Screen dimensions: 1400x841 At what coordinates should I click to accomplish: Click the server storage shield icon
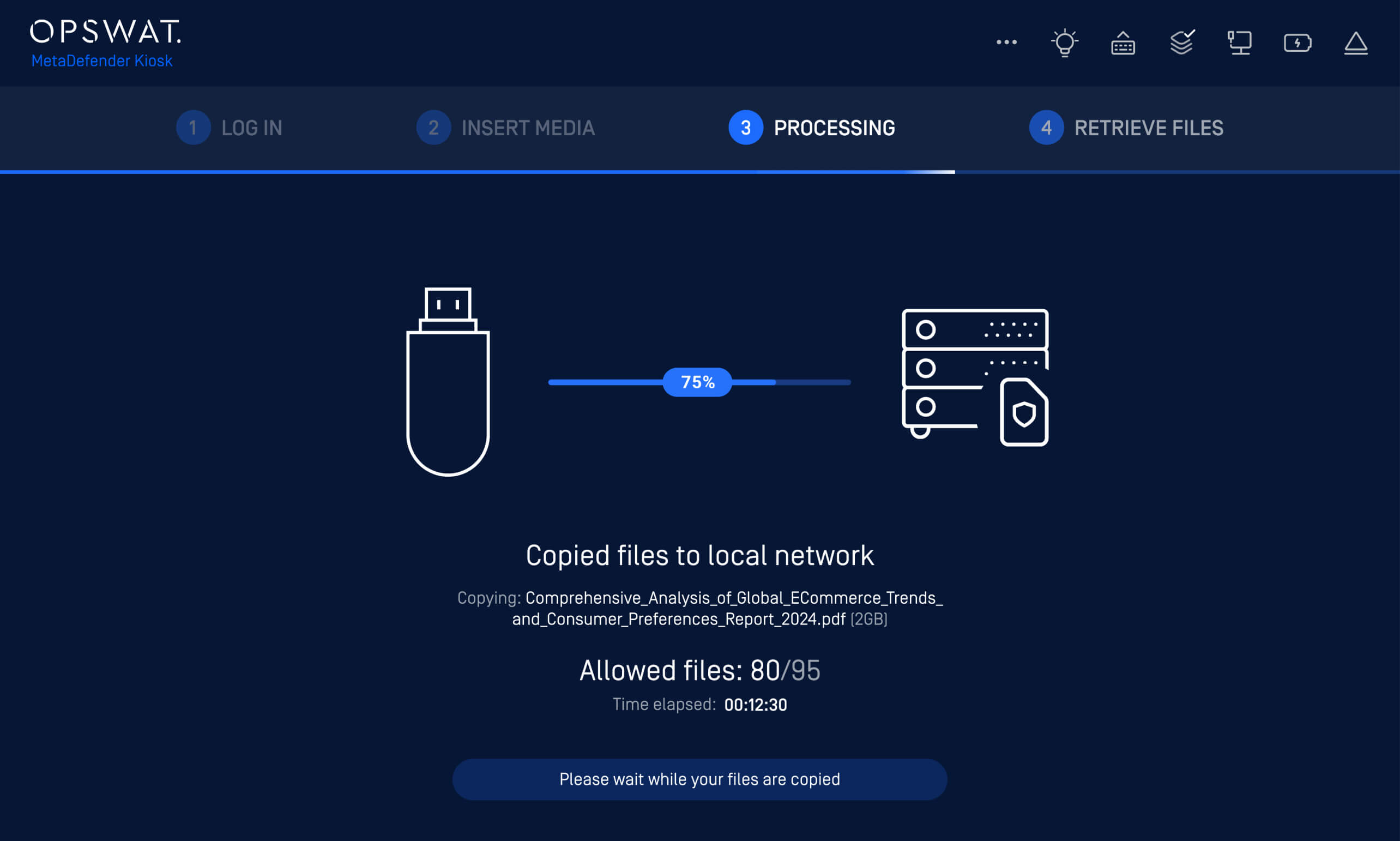975,377
